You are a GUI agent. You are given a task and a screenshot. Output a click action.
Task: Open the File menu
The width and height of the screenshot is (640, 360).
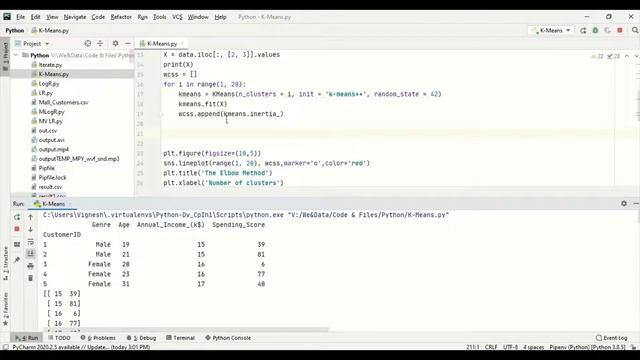pyautogui.click(x=20, y=17)
